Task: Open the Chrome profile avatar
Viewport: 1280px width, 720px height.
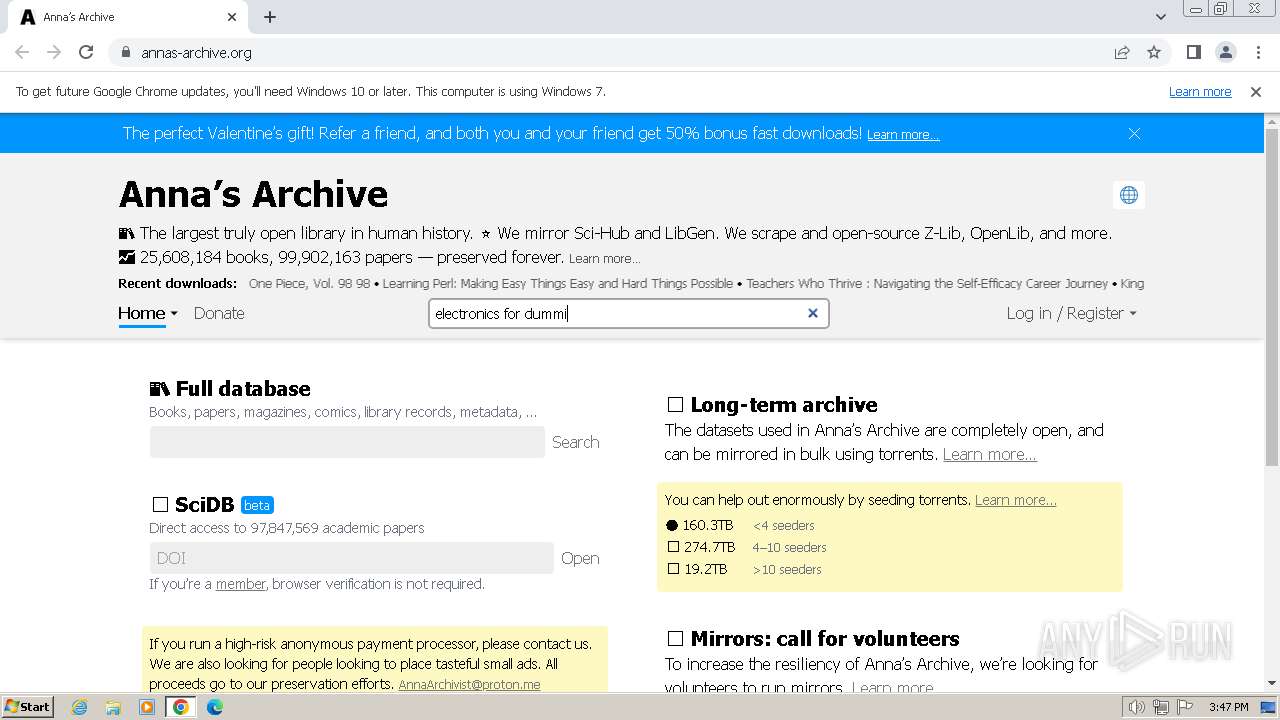Action: (x=1226, y=52)
